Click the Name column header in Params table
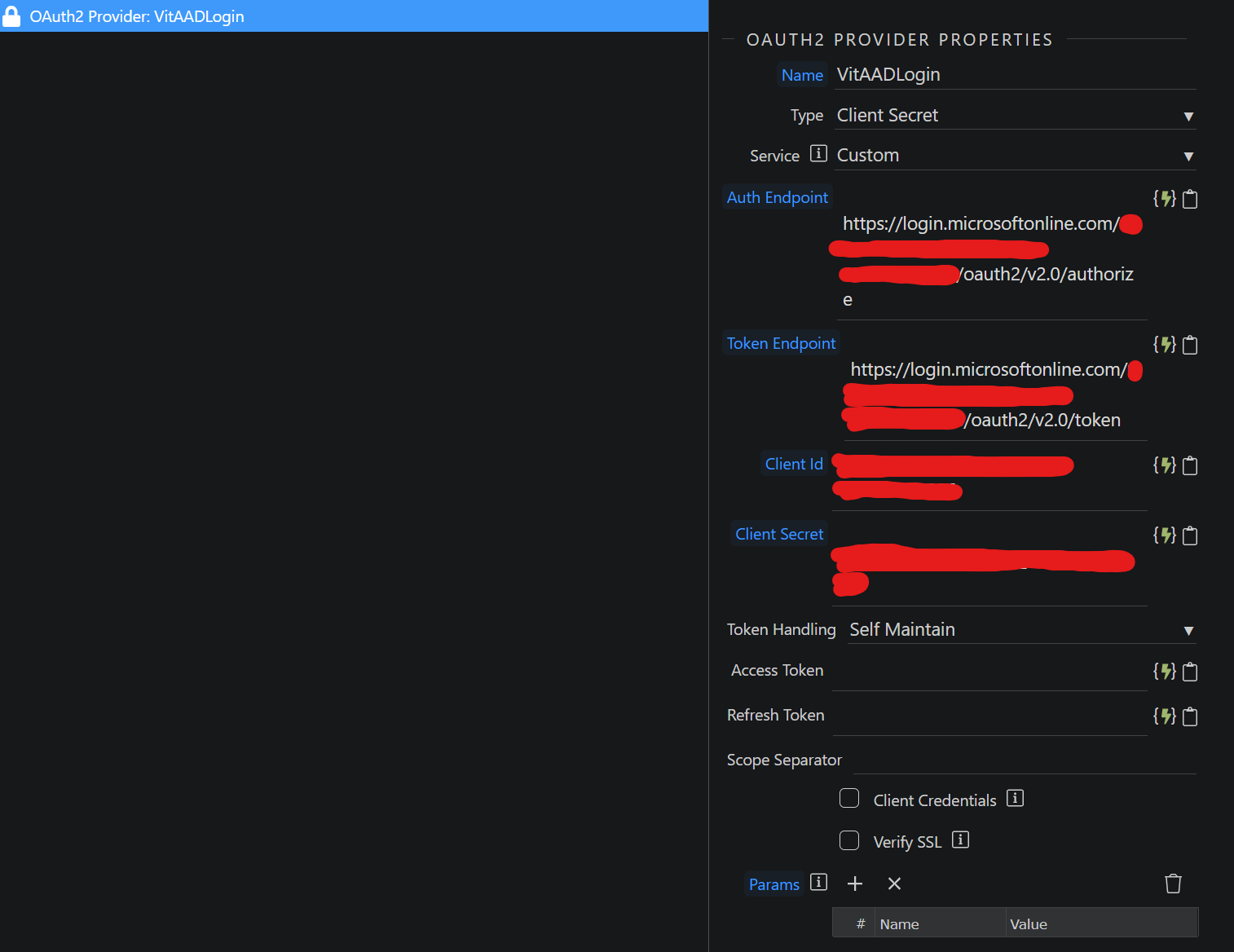Image resolution: width=1234 pixels, height=952 pixels. point(899,924)
